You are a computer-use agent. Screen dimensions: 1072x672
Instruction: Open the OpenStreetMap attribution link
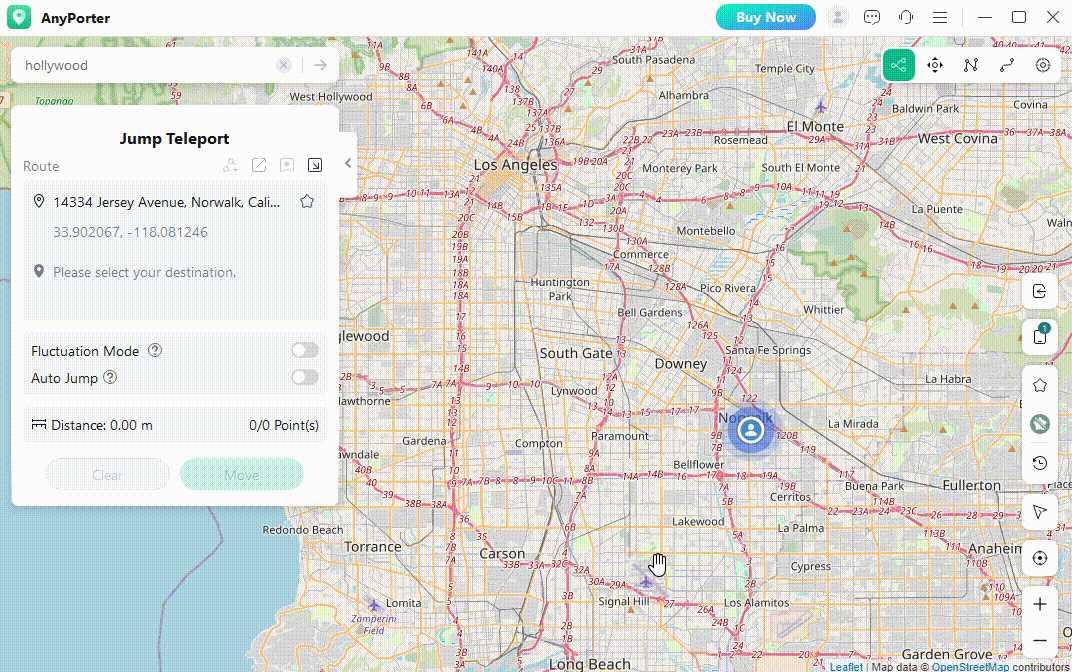point(970,667)
